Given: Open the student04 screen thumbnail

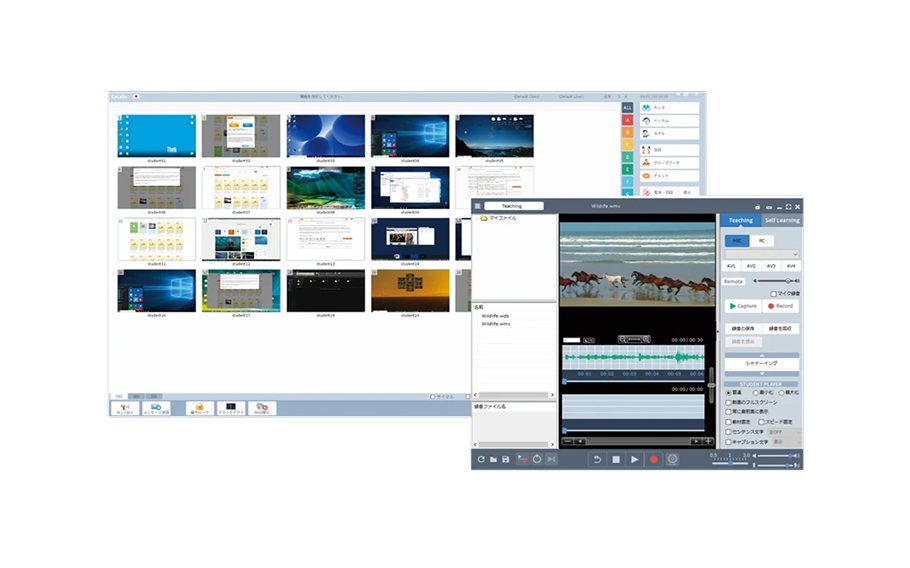Looking at the screenshot, I should [x=410, y=136].
